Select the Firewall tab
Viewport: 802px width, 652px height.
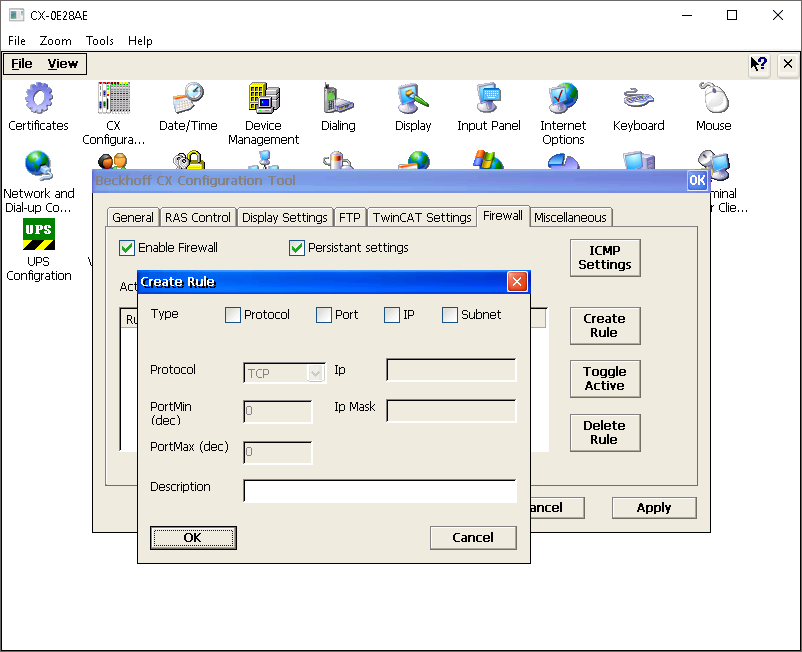(503, 216)
